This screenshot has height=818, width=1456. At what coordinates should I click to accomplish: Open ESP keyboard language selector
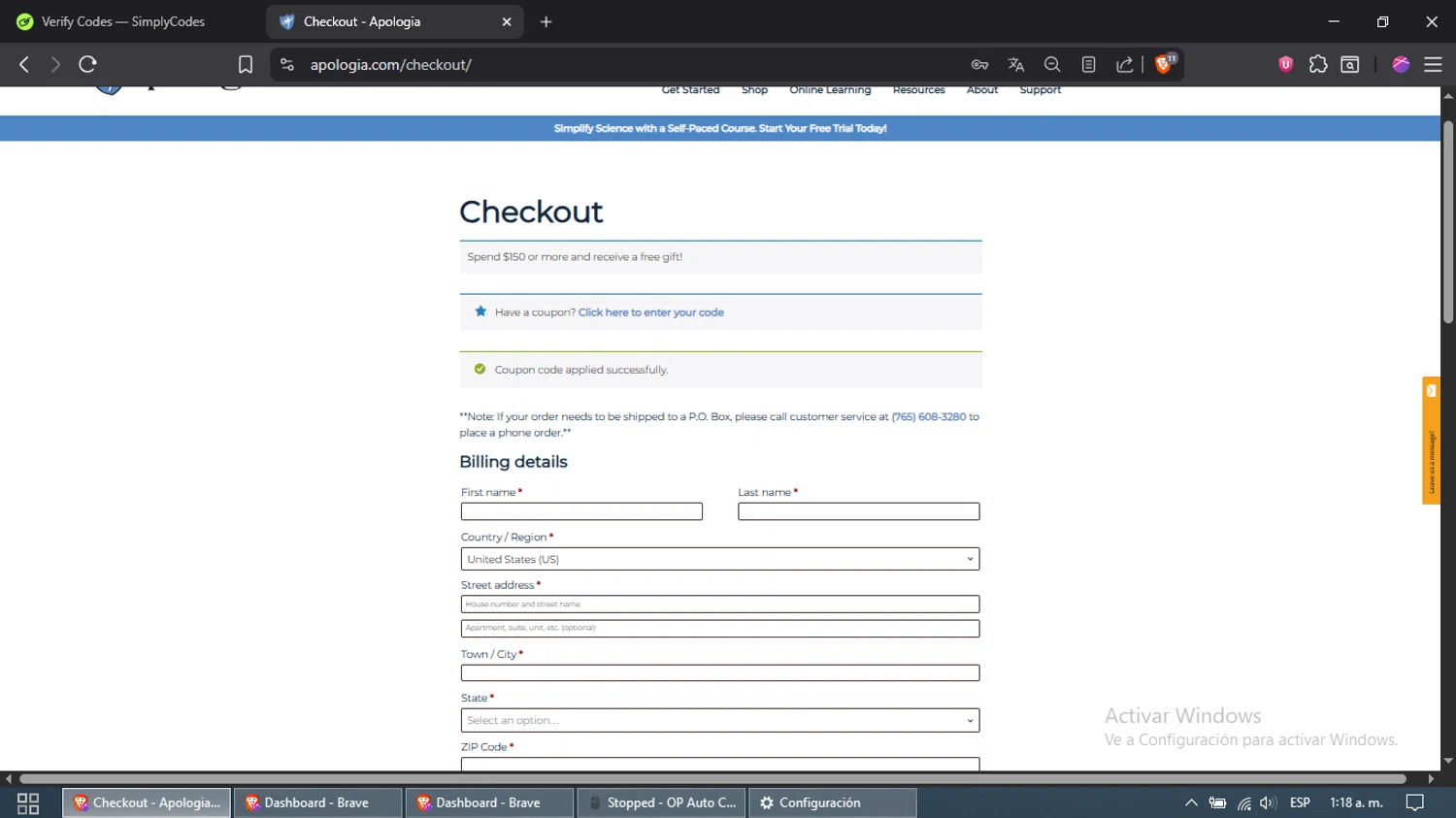(1300, 803)
